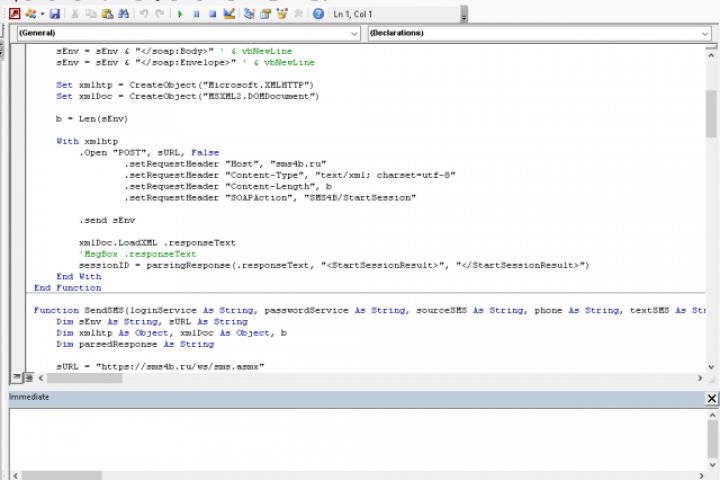Image resolution: width=720 pixels, height=480 pixels.
Task: Click the '.send sEnv' line
Action: [x=107, y=220]
